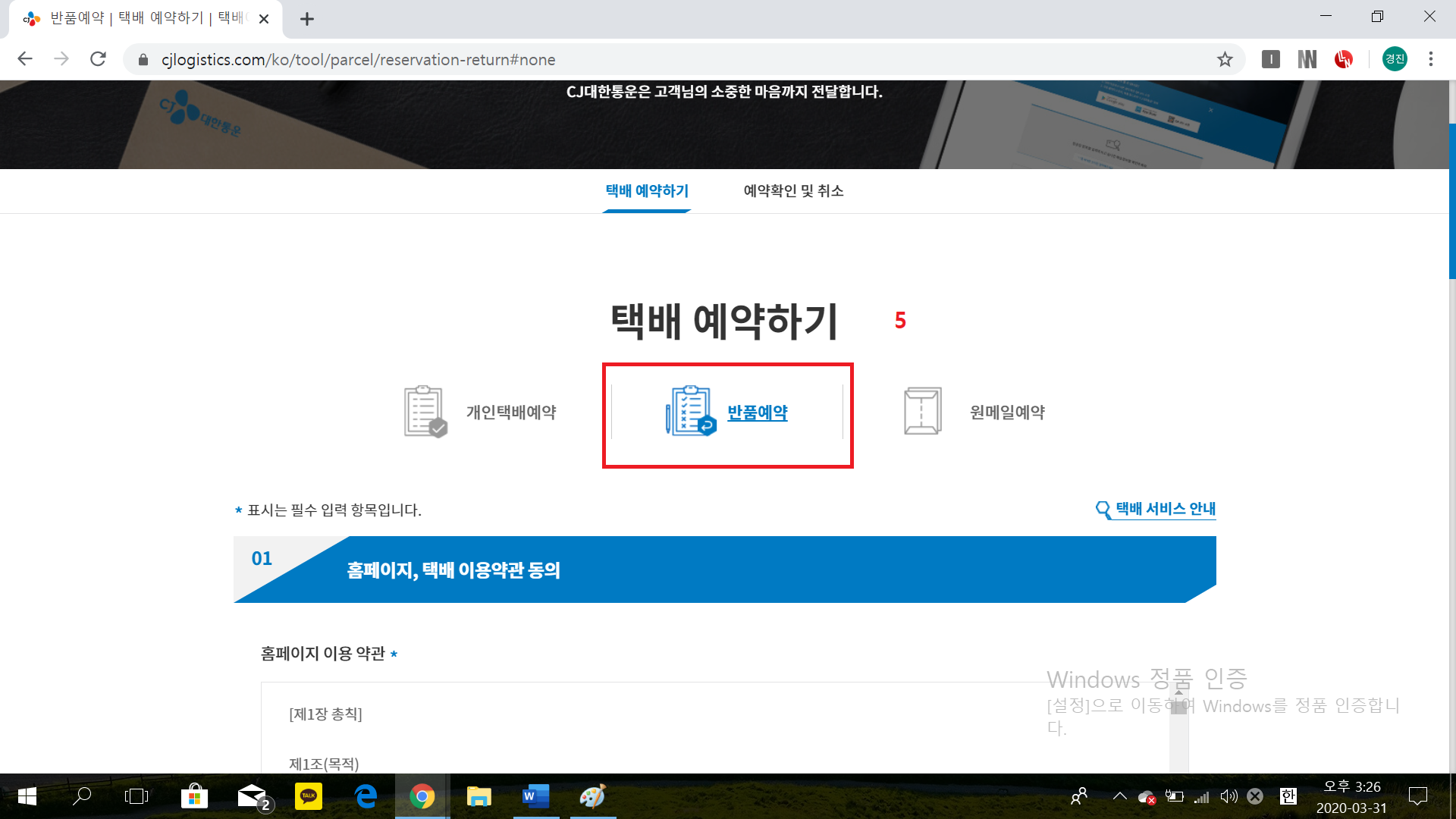
Task: Toggle the Korean IME 한 indicator
Action: coord(1288,796)
